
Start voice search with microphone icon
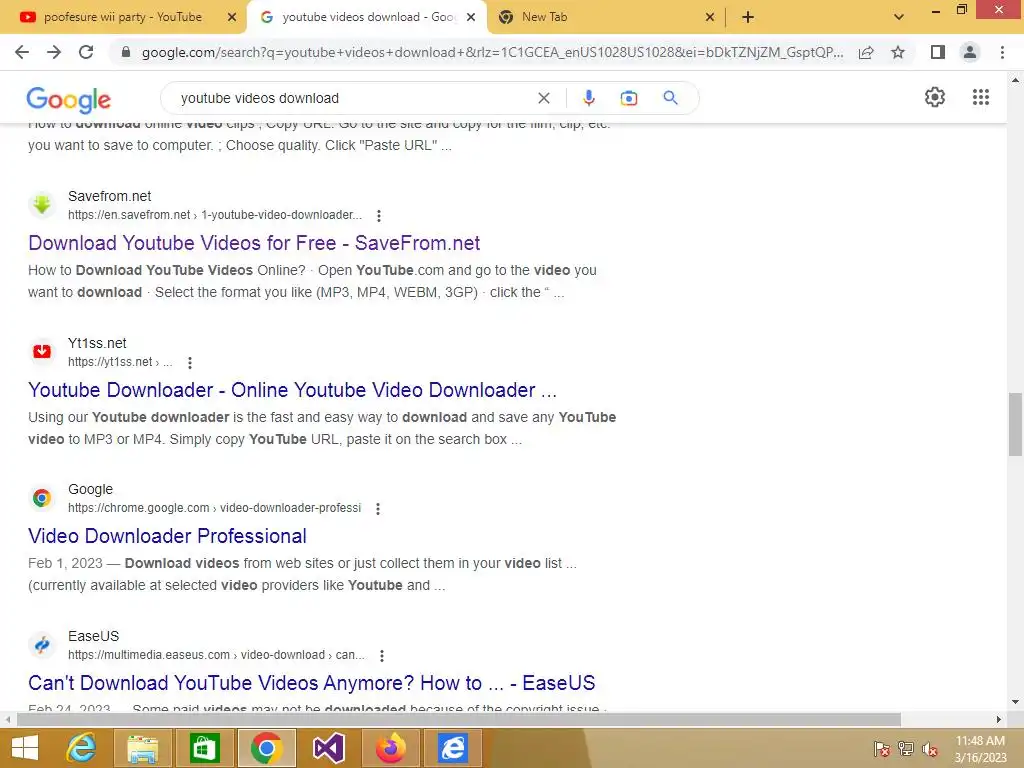coord(588,98)
